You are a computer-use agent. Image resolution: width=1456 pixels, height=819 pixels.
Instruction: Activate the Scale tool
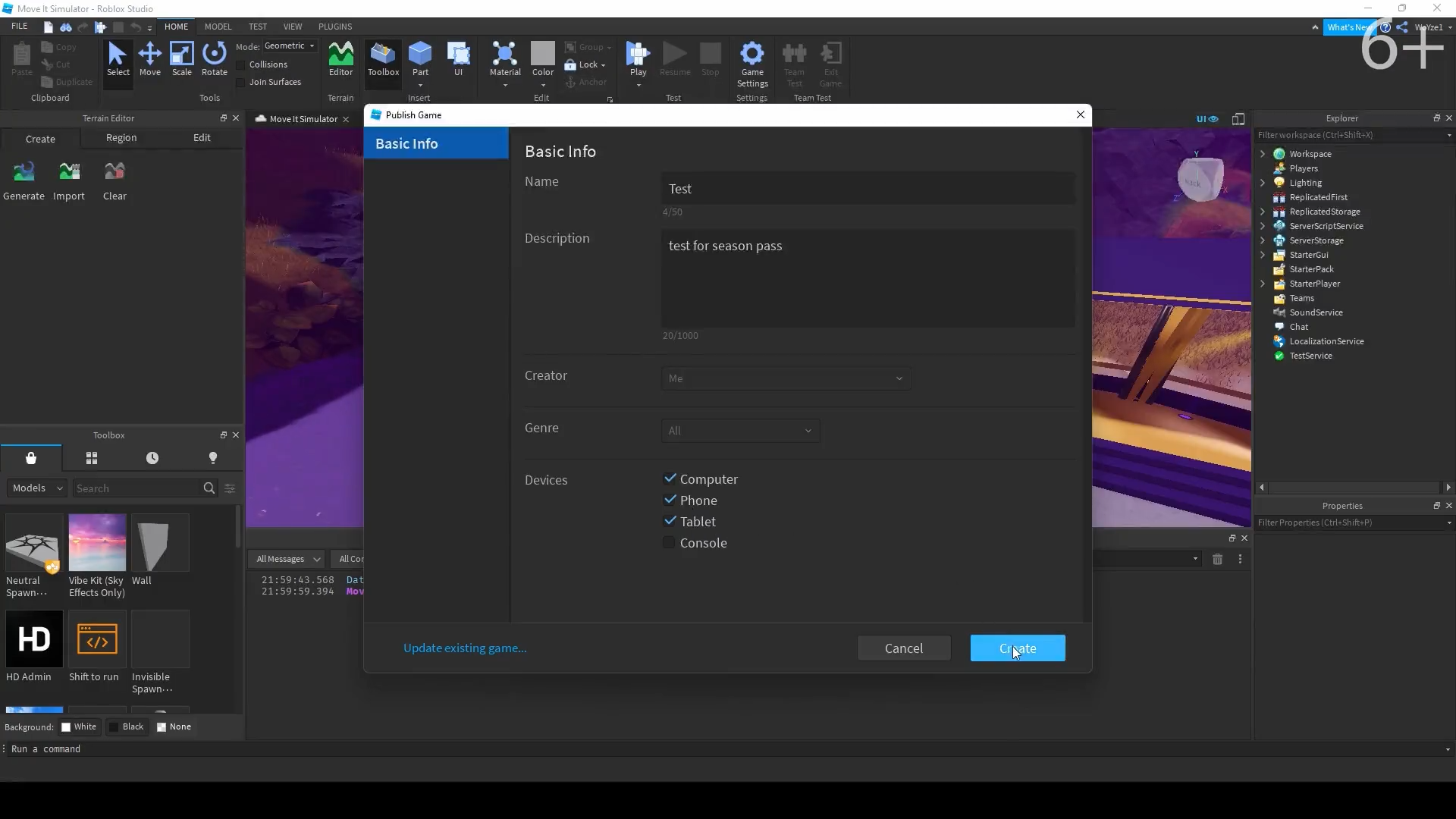tap(182, 60)
